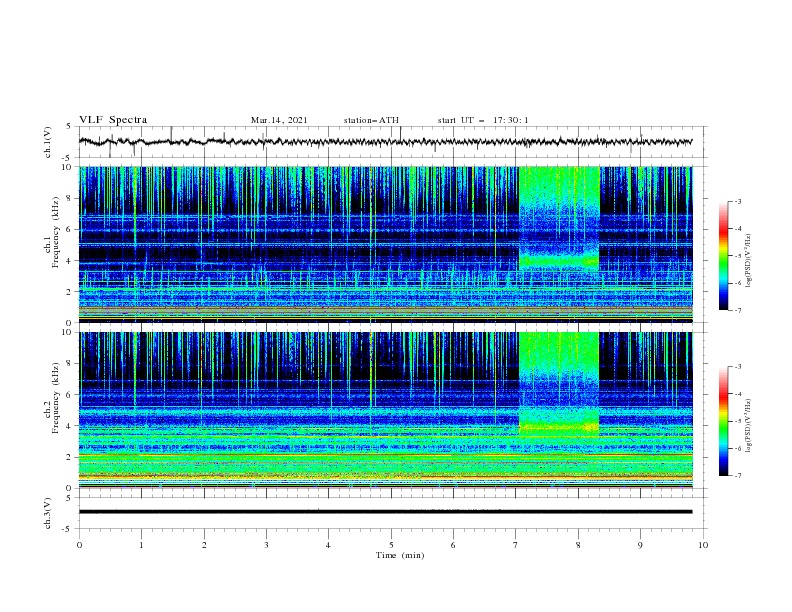The image size is (792, 612).
Task: Click the "start UT = 17:30:1" label
Action: [483, 120]
